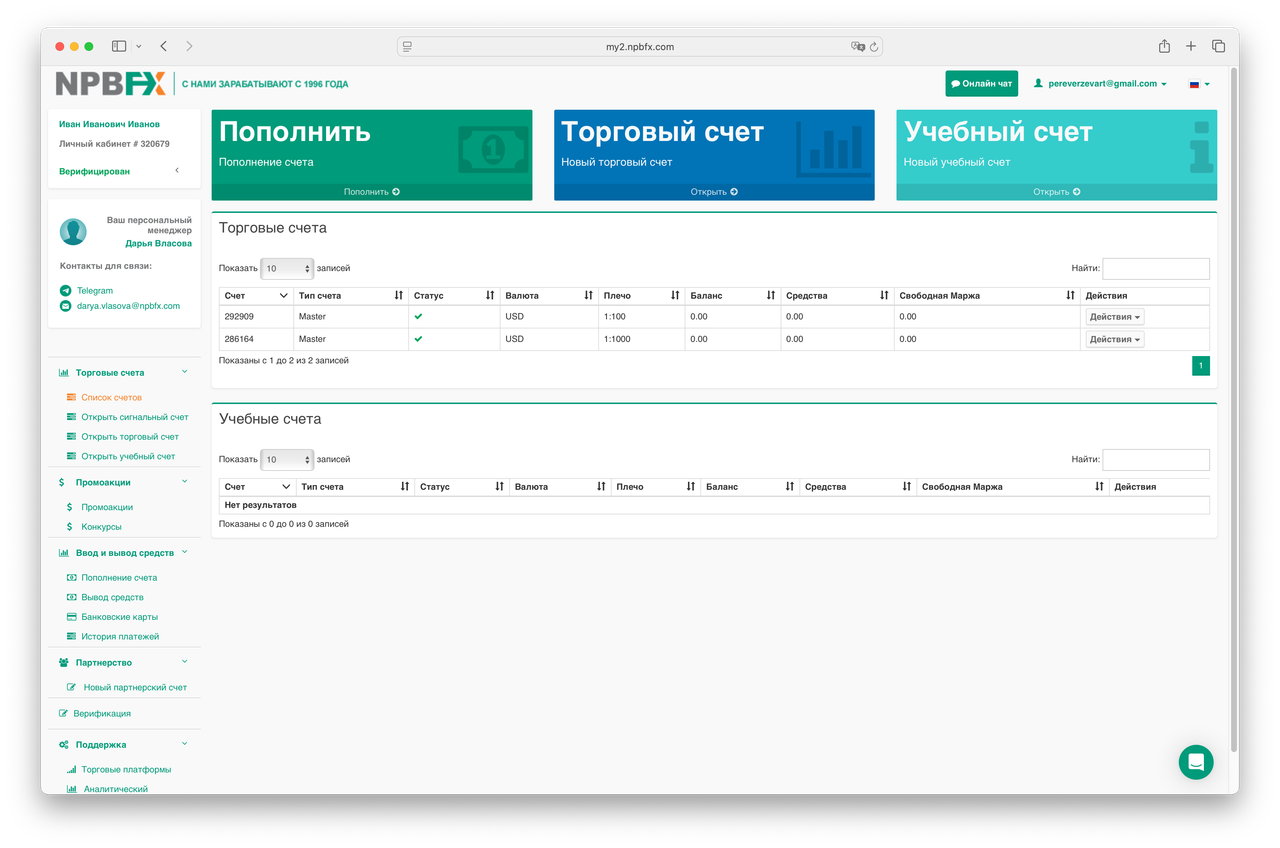Collapse the Ввод и вывод средств section
1280x848 pixels.
184,552
